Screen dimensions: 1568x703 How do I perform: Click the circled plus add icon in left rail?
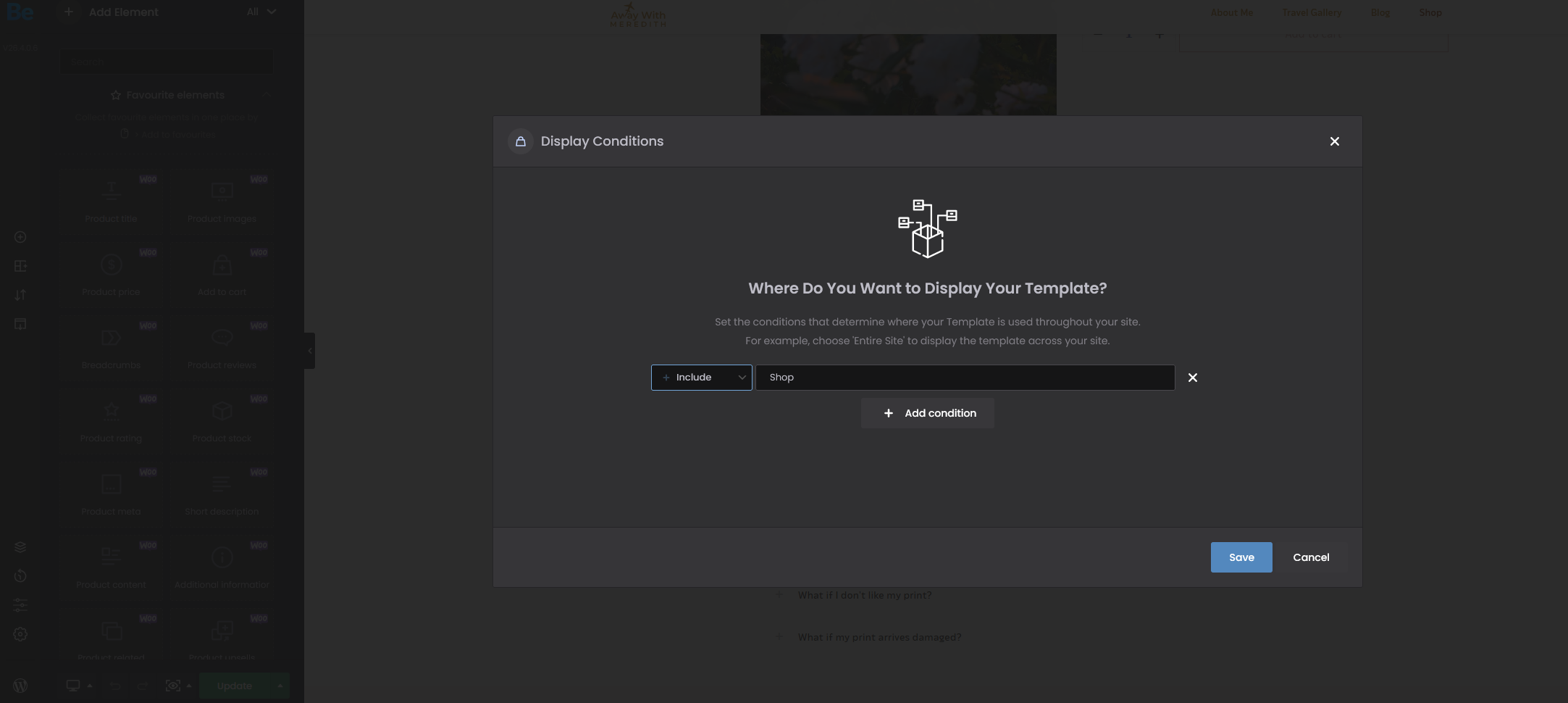(x=20, y=237)
